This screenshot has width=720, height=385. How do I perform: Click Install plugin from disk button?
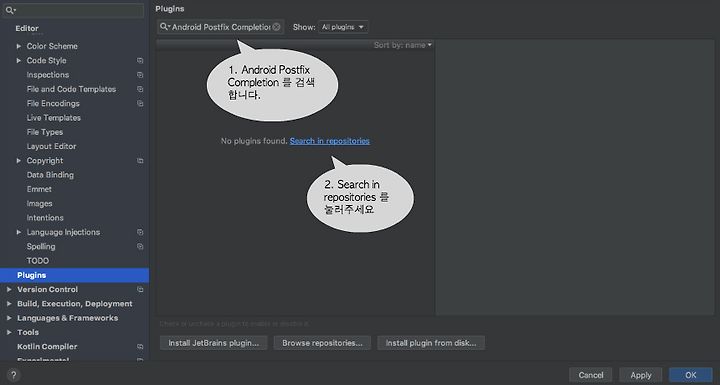click(x=431, y=343)
